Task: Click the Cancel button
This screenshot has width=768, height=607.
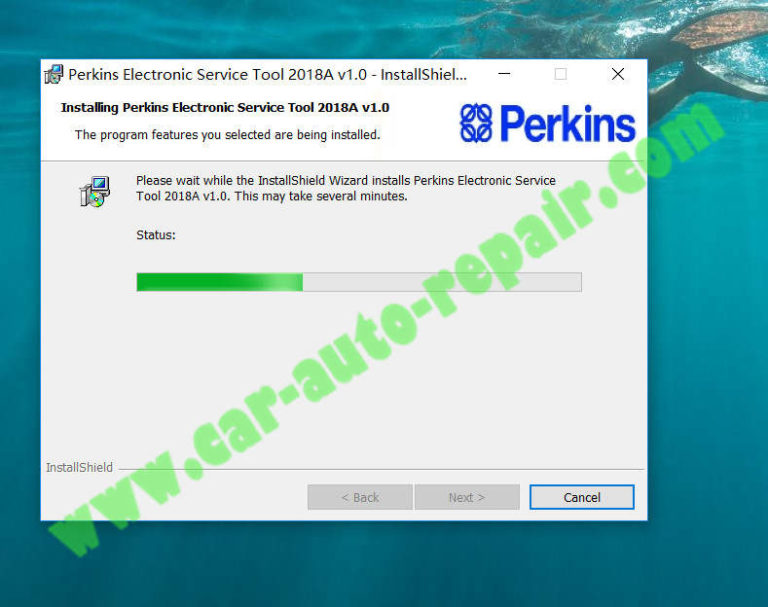Action: tap(581, 497)
